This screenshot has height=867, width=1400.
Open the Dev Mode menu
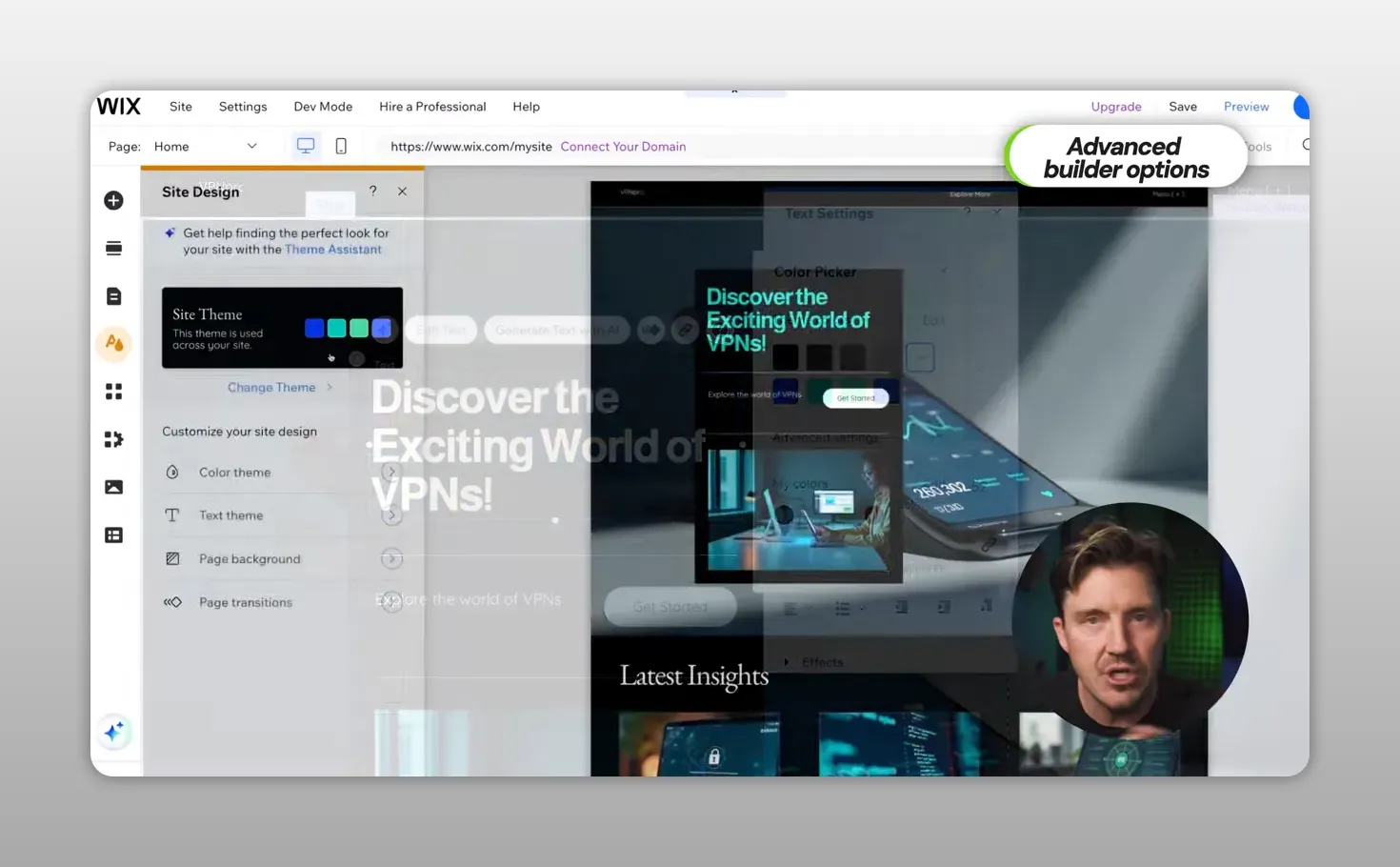tap(323, 107)
